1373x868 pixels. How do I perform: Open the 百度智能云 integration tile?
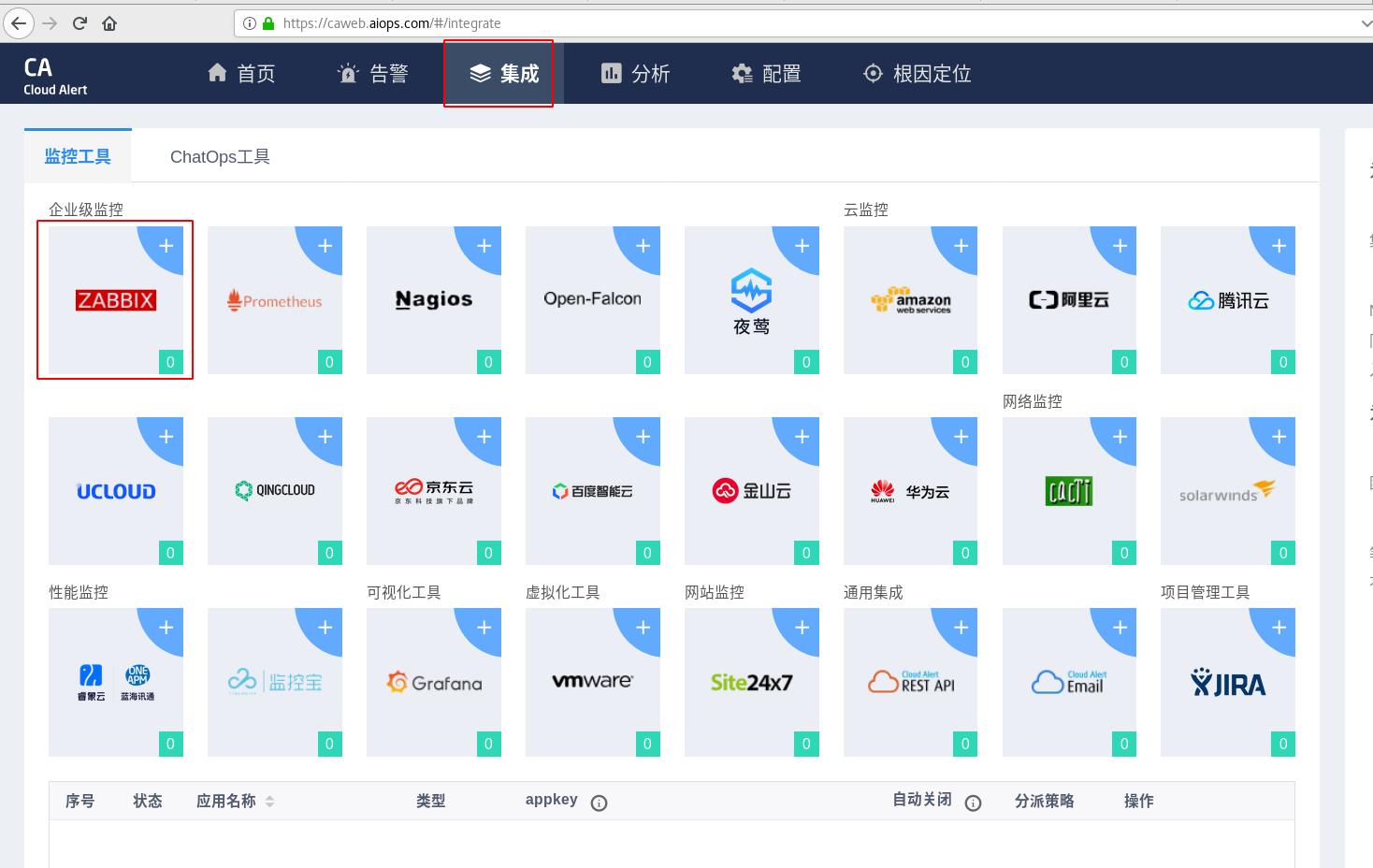point(593,491)
